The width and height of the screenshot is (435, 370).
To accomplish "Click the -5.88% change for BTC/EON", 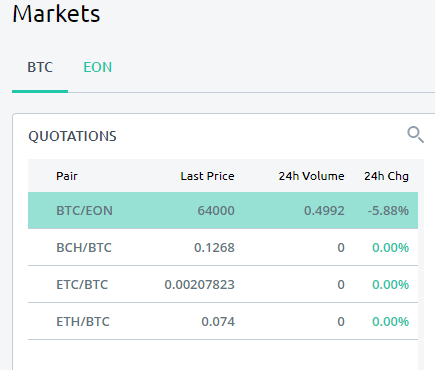I will (388, 211).
